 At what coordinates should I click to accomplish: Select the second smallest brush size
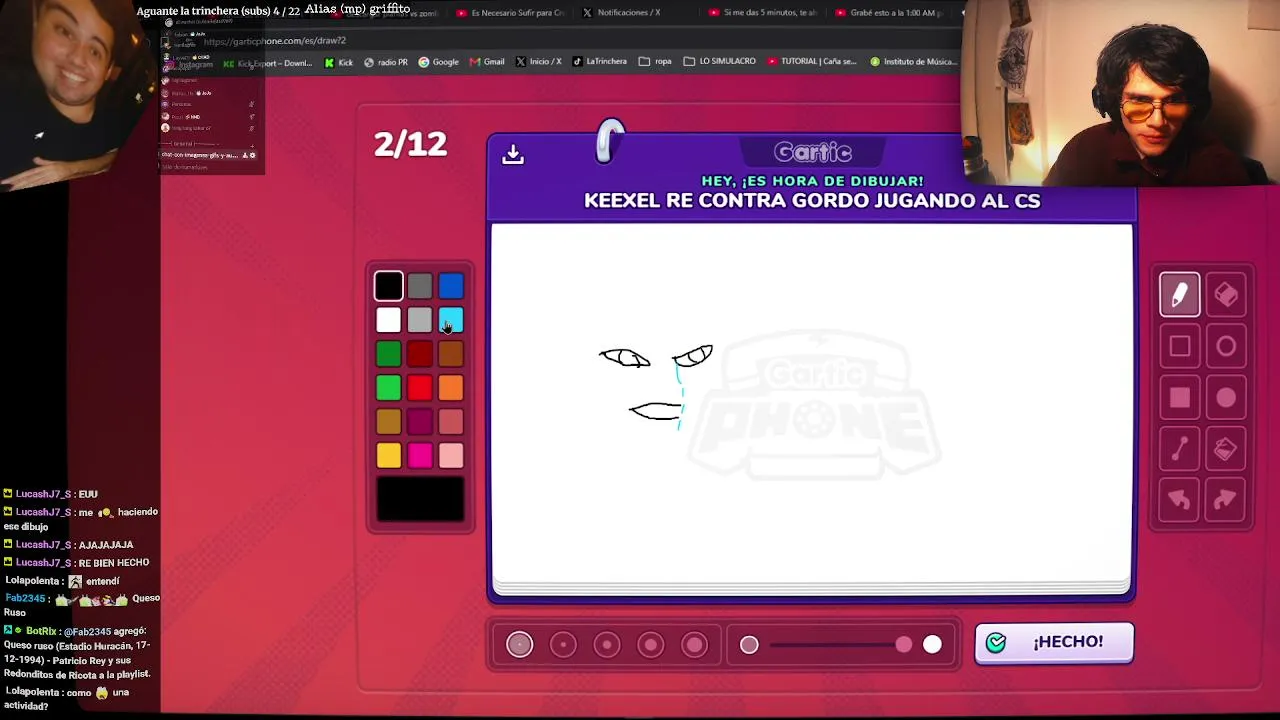563,645
